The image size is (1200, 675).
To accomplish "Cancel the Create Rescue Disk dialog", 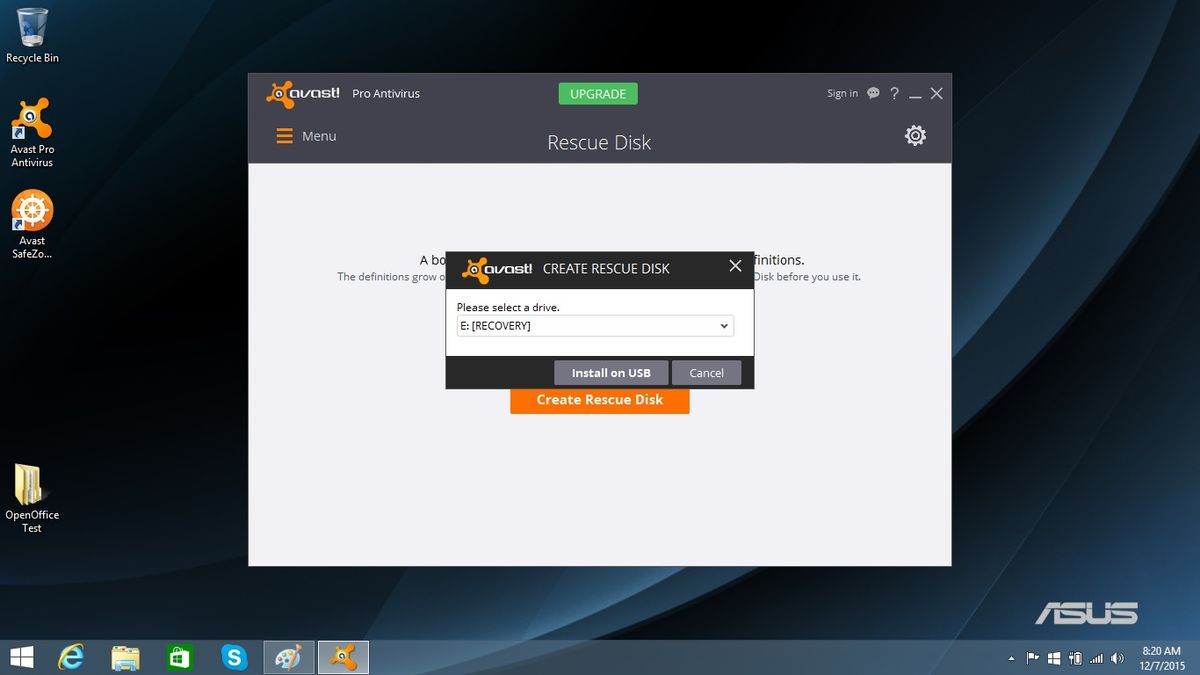I will coord(706,373).
